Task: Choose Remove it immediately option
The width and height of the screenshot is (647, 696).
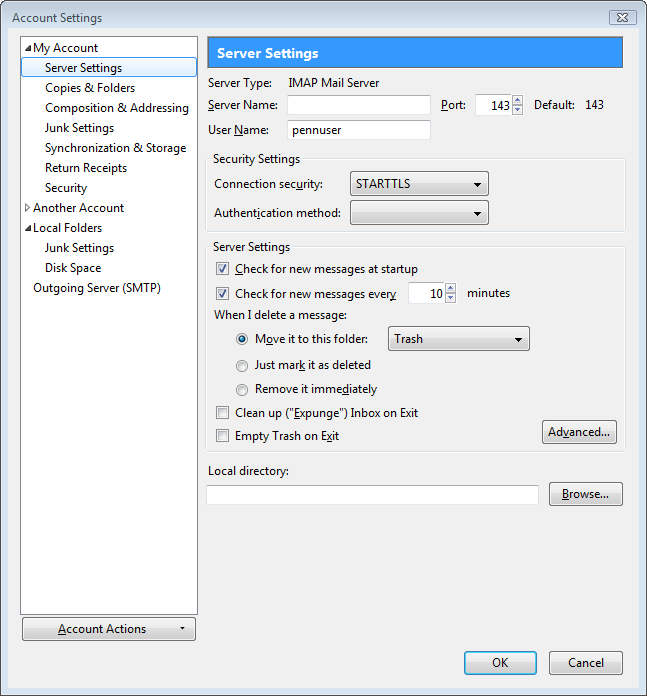Action: pyautogui.click(x=242, y=389)
